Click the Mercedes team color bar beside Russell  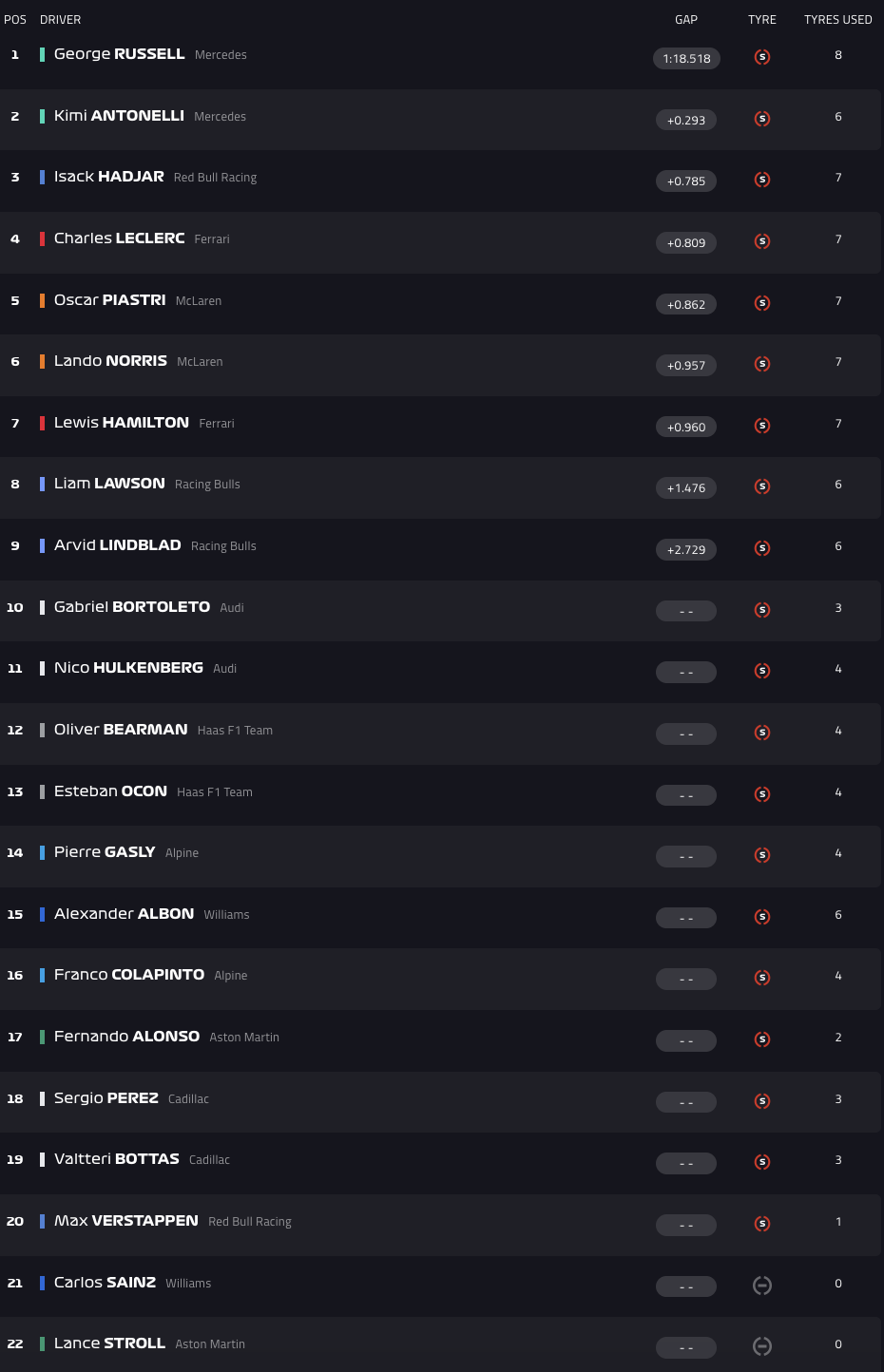tap(42, 55)
